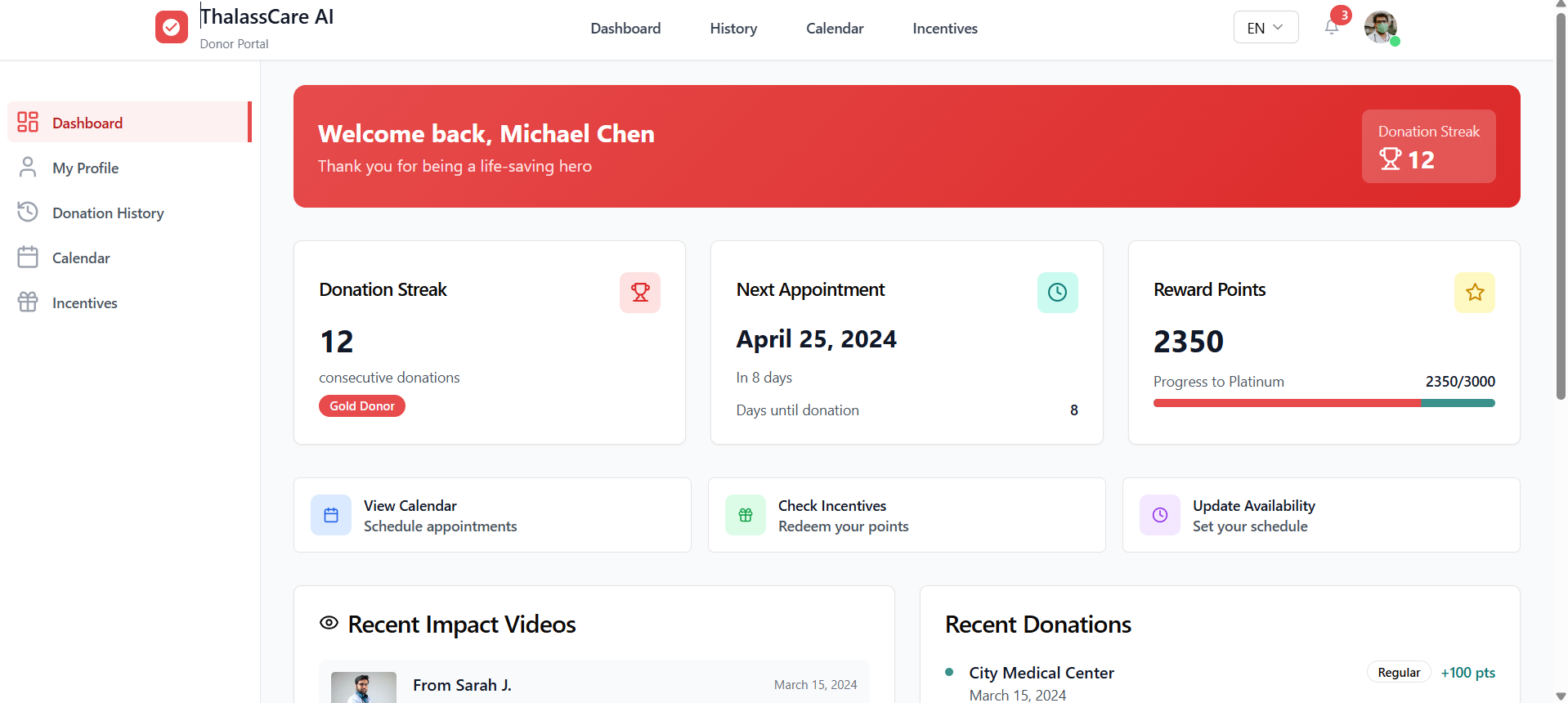Image resolution: width=1568 pixels, height=703 pixels.
Task: Click the "From Sarah J." video title
Action: (462, 684)
